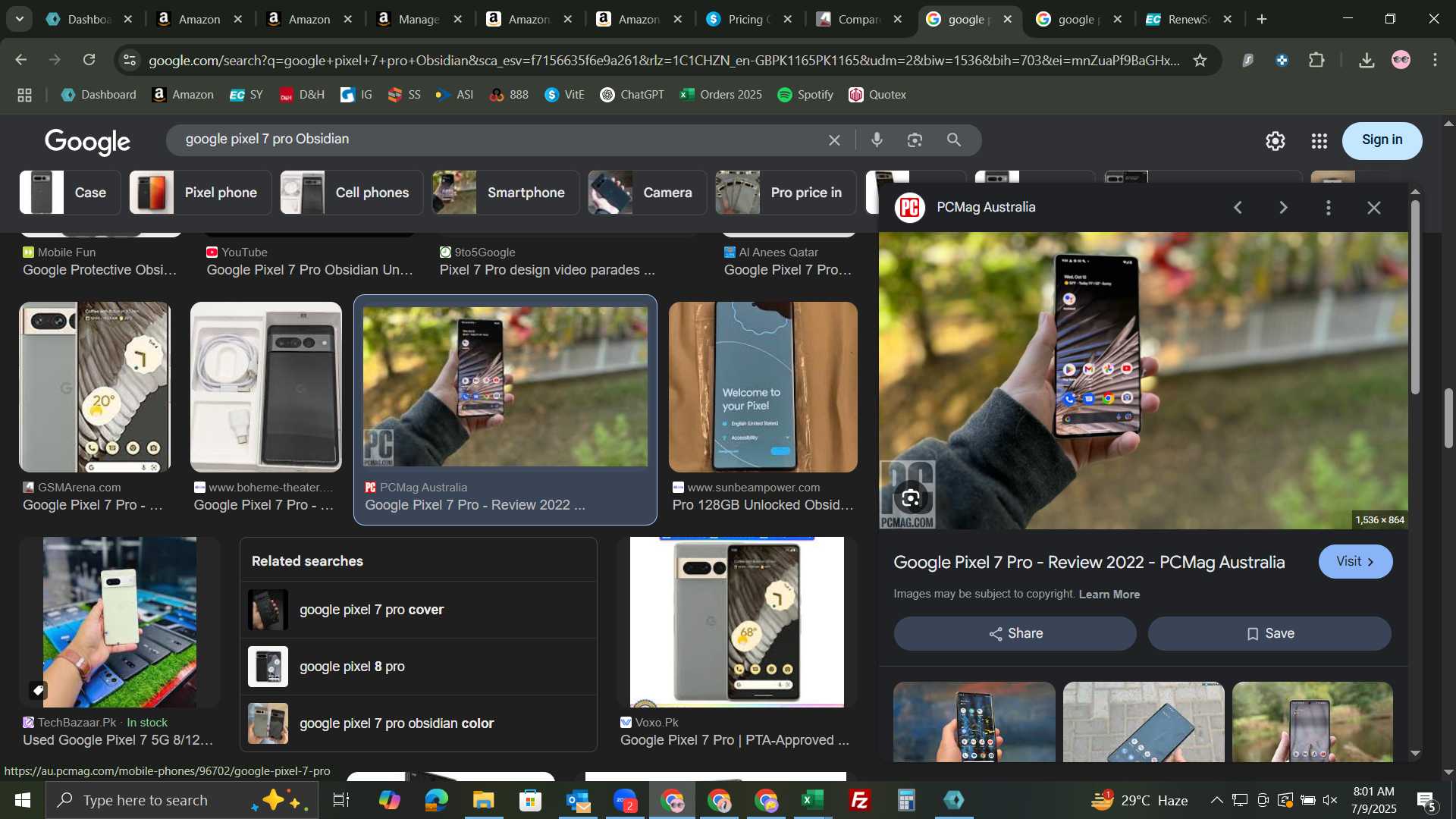Viewport: 1456px width, 819px height.
Task: Open the TechBazaar.Pk used Pixel image
Action: [x=120, y=622]
